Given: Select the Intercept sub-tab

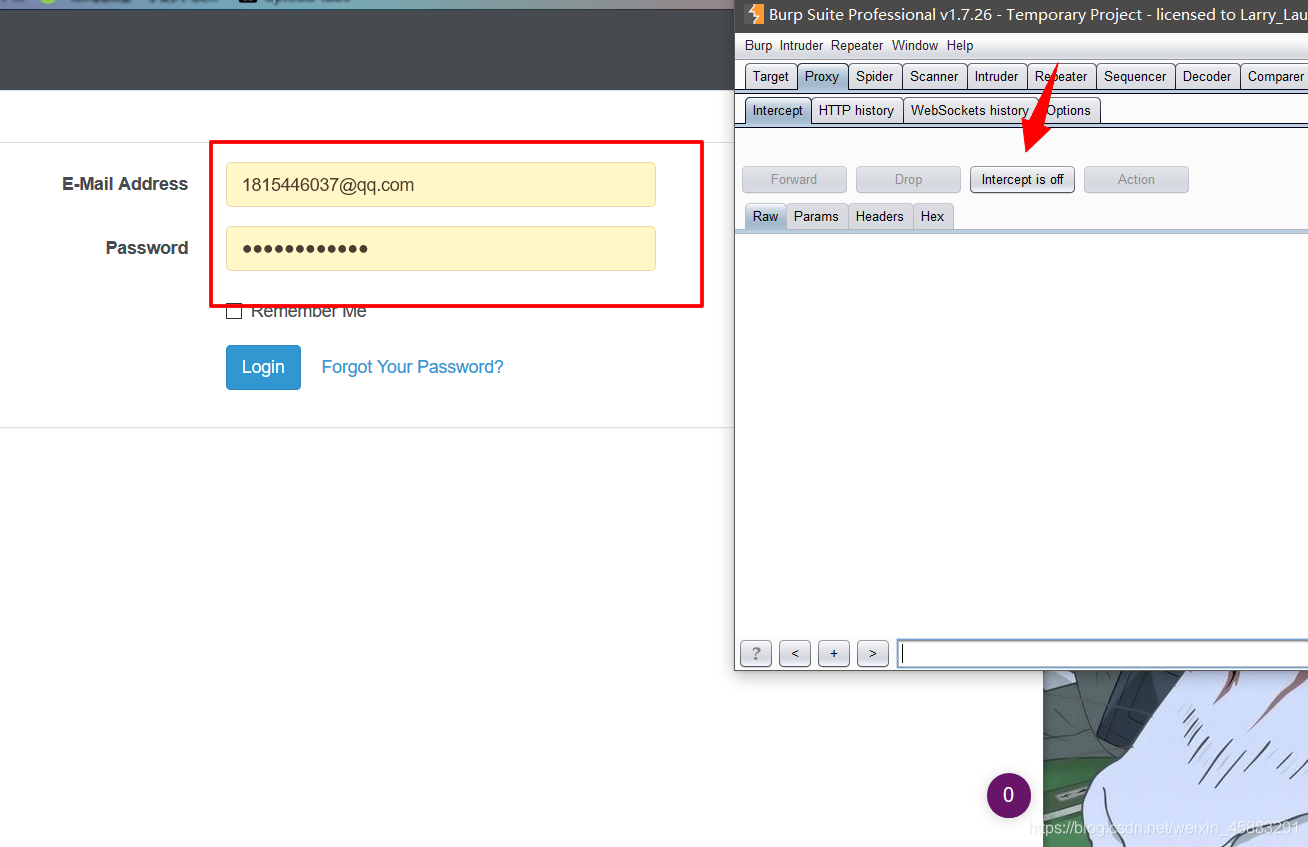Looking at the screenshot, I should tap(777, 110).
